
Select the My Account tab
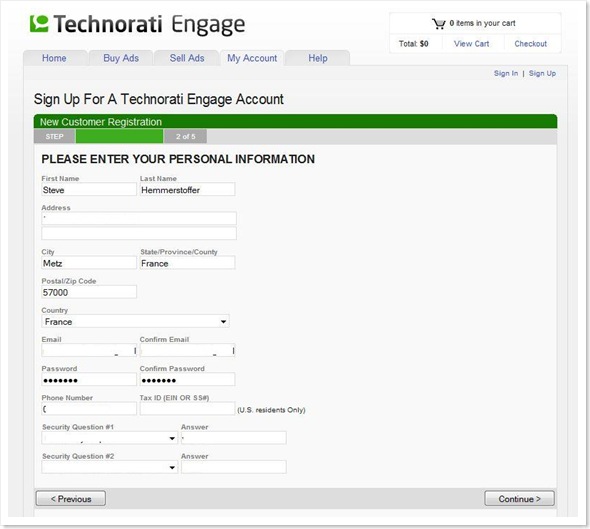tap(252, 58)
